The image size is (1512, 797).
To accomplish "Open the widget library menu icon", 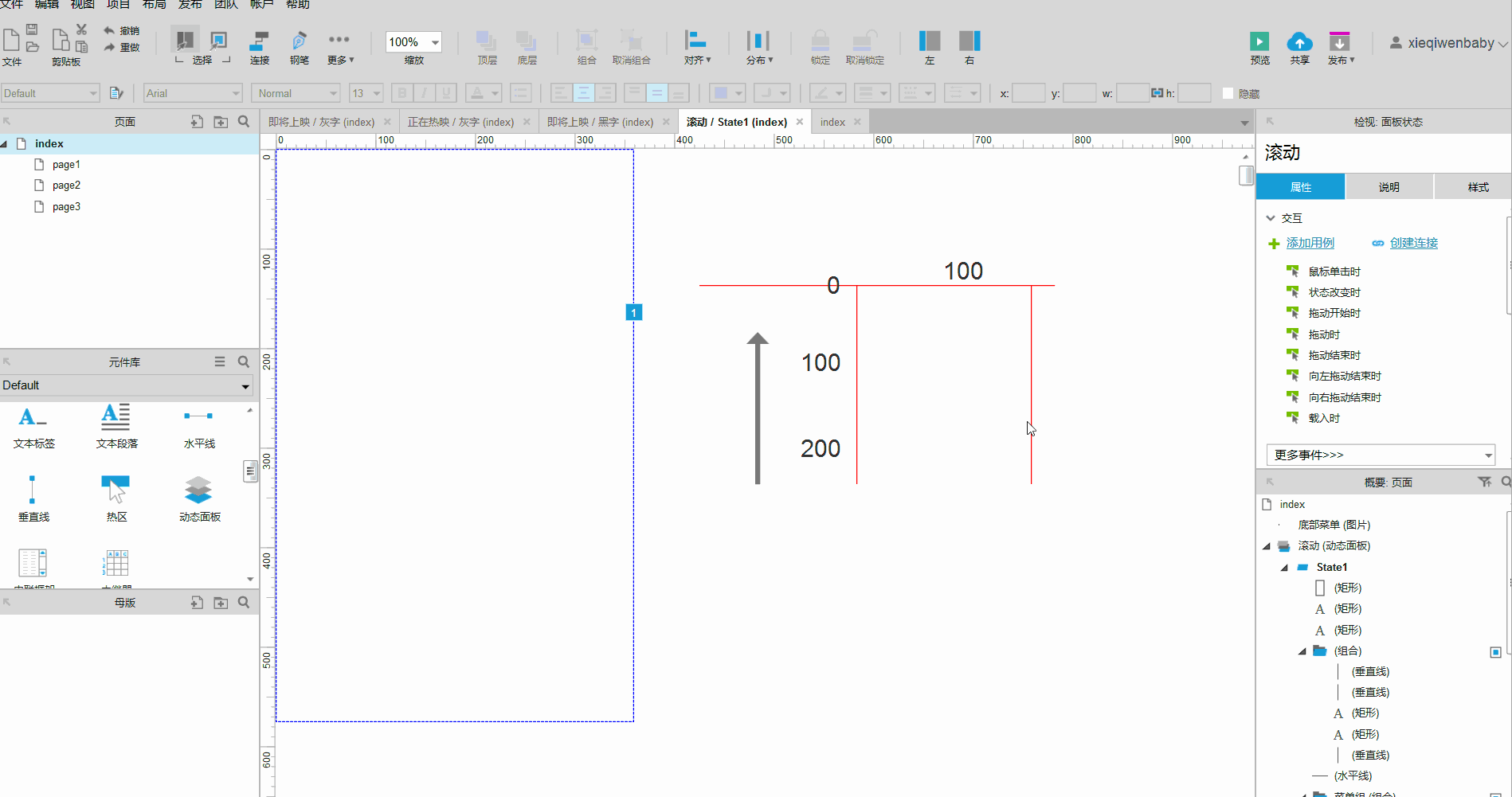I will click(x=220, y=361).
